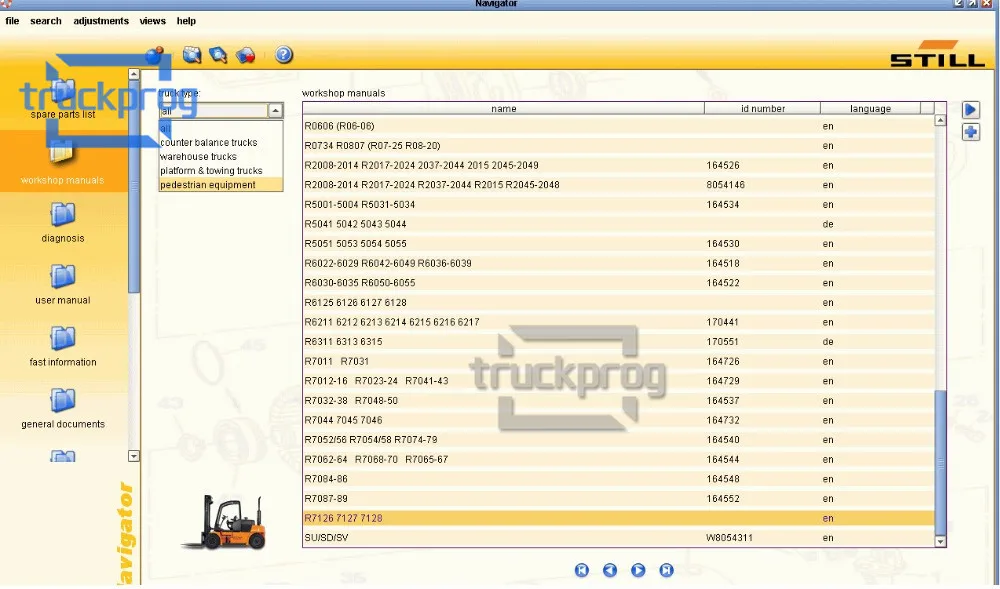1000x589 pixels.
Task: Click the toolbar icon with red heart
Action: click(x=246, y=55)
